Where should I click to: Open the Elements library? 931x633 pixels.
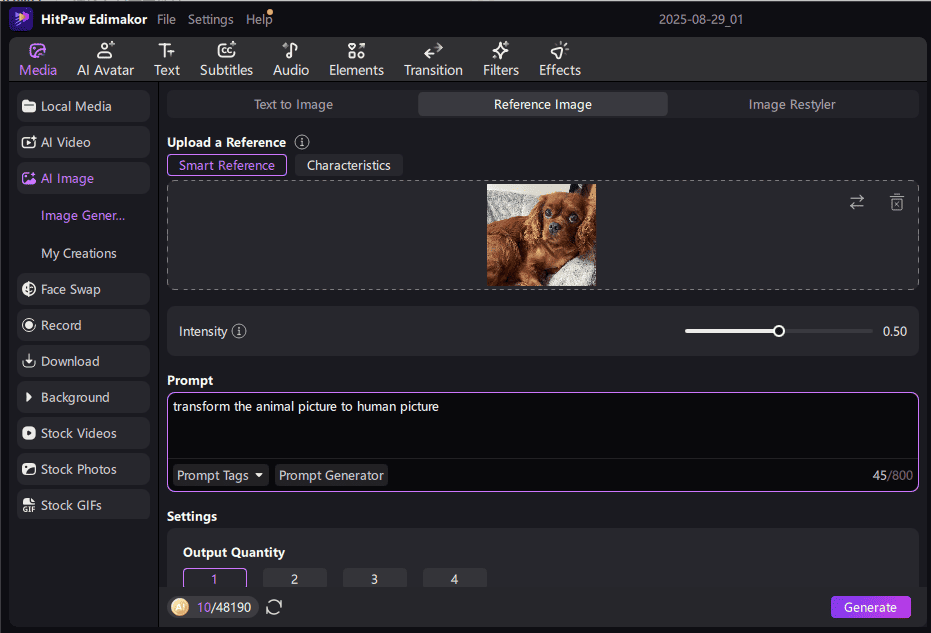[356, 59]
